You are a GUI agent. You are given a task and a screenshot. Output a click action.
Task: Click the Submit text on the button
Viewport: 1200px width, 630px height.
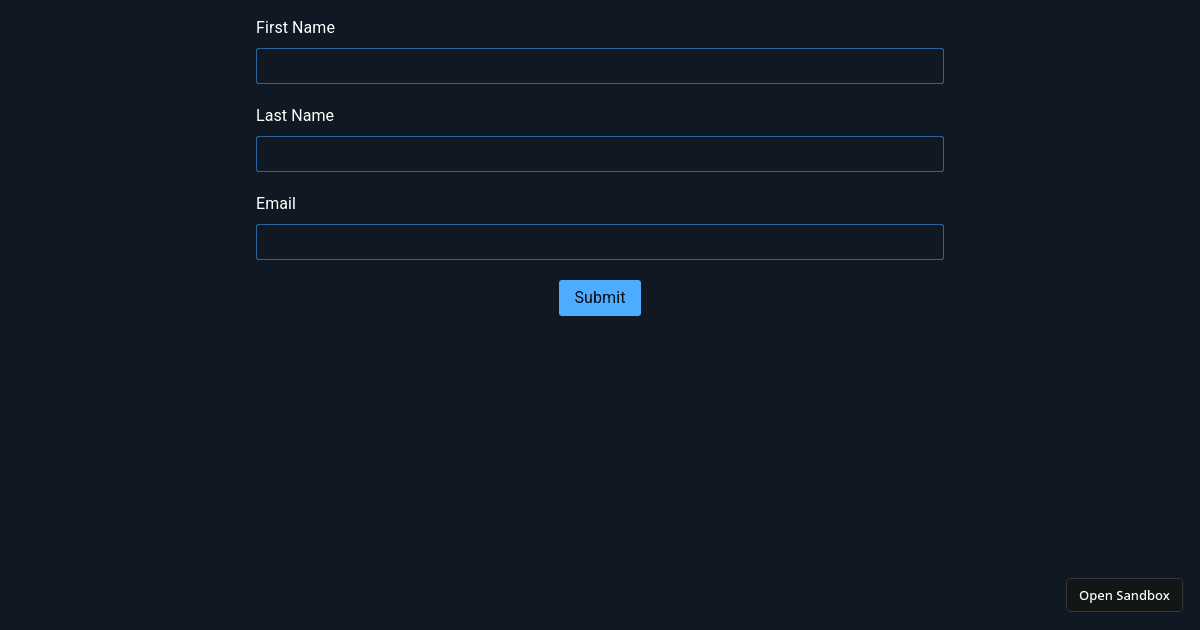click(600, 298)
